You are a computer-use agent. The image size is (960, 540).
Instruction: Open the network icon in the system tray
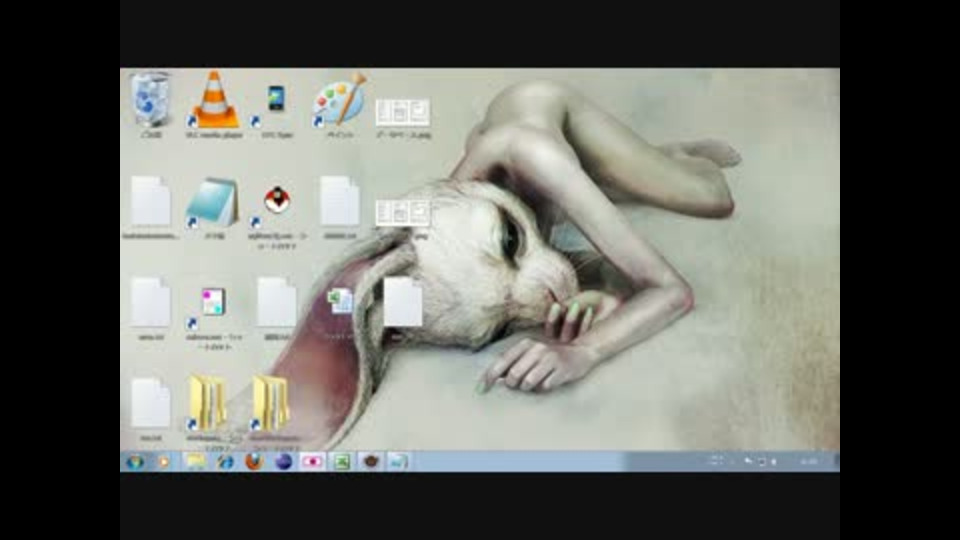[x=762, y=462]
